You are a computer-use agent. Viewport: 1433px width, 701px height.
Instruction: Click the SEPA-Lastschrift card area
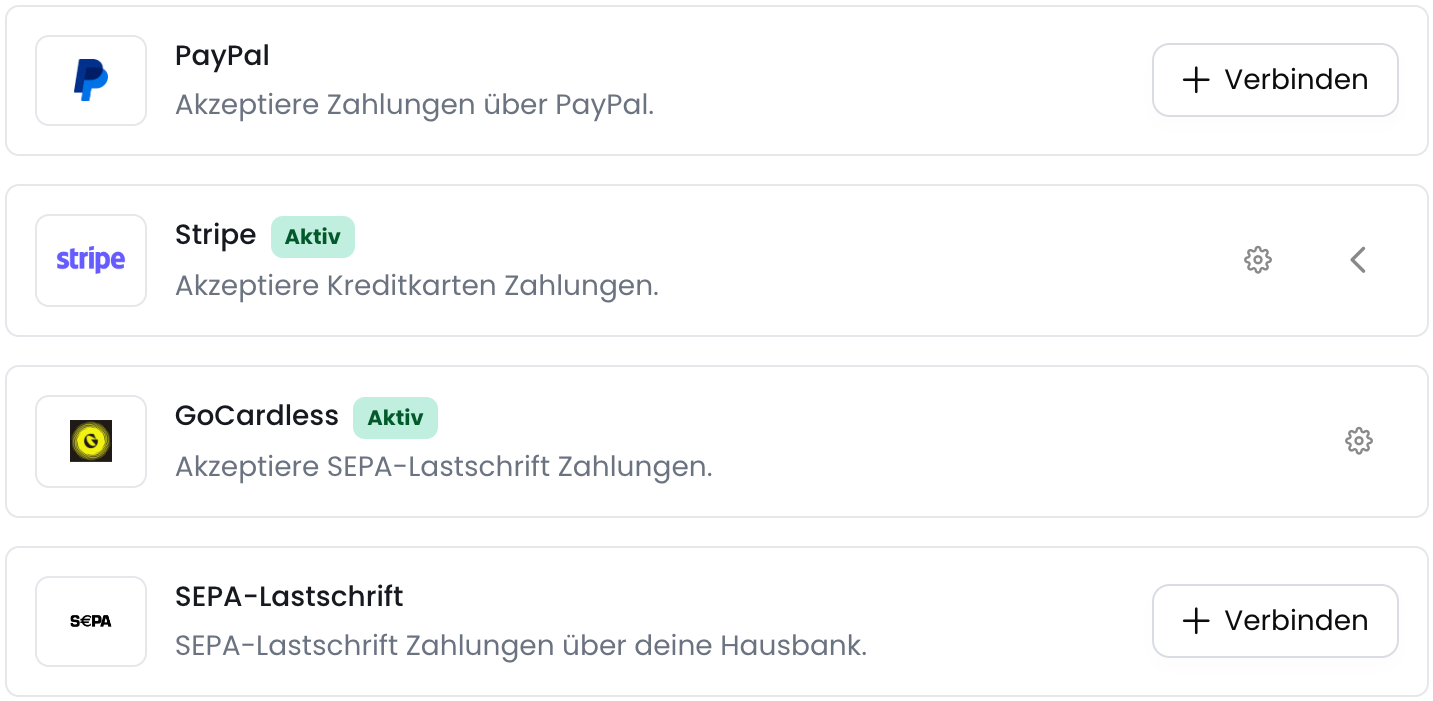click(x=700, y=621)
